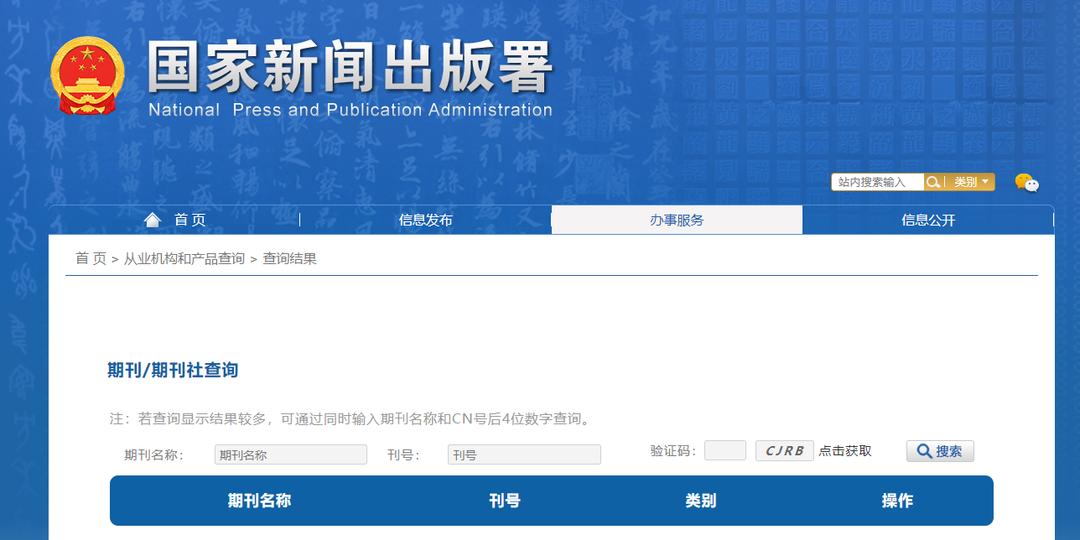Go to 首页 in the breadcrumb
The image size is (1080, 540).
(x=91, y=259)
